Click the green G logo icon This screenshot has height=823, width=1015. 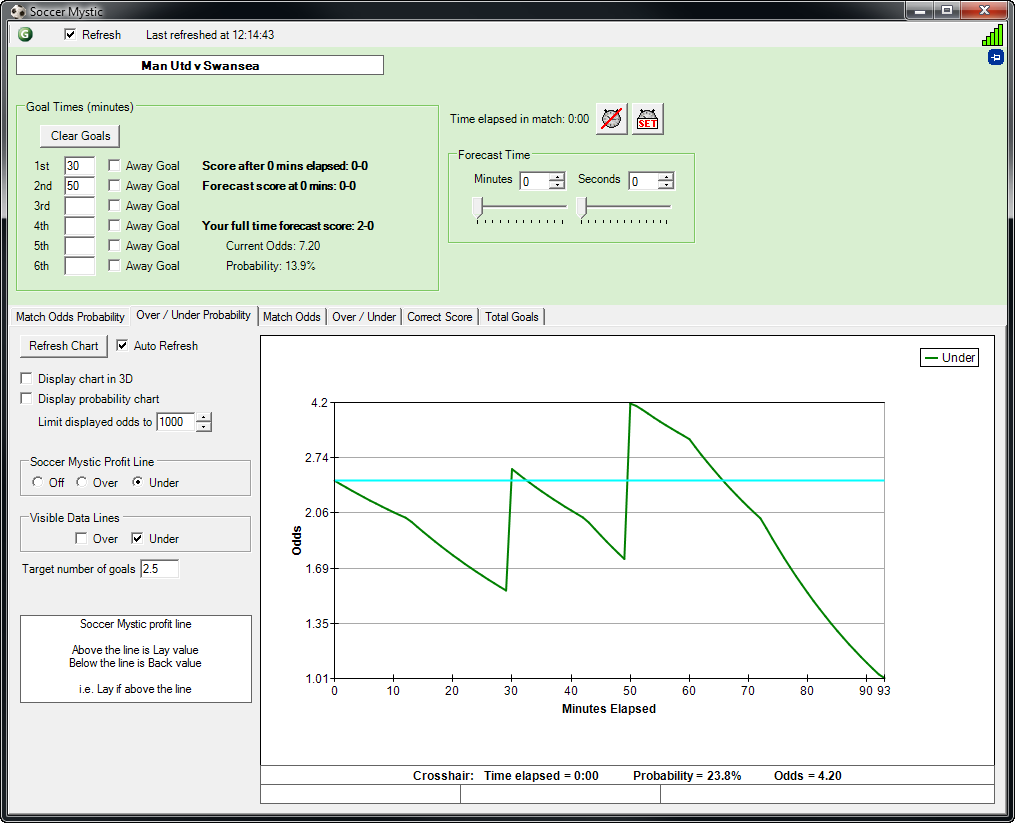pyautogui.click(x=25, y=34)
